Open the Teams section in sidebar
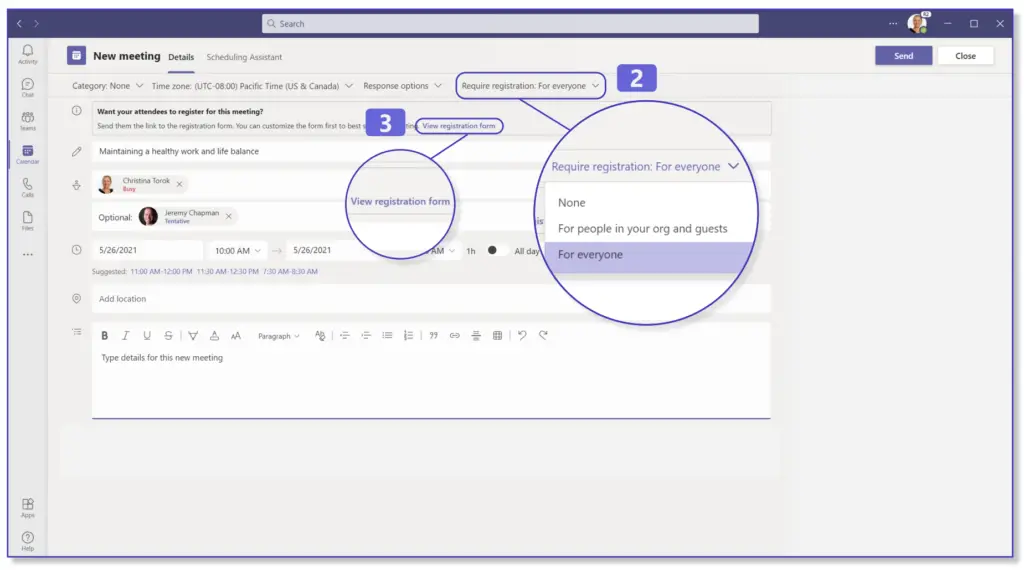Image resolution: width=1024 pixels, height=570 pixels. [x=27, y=121]
